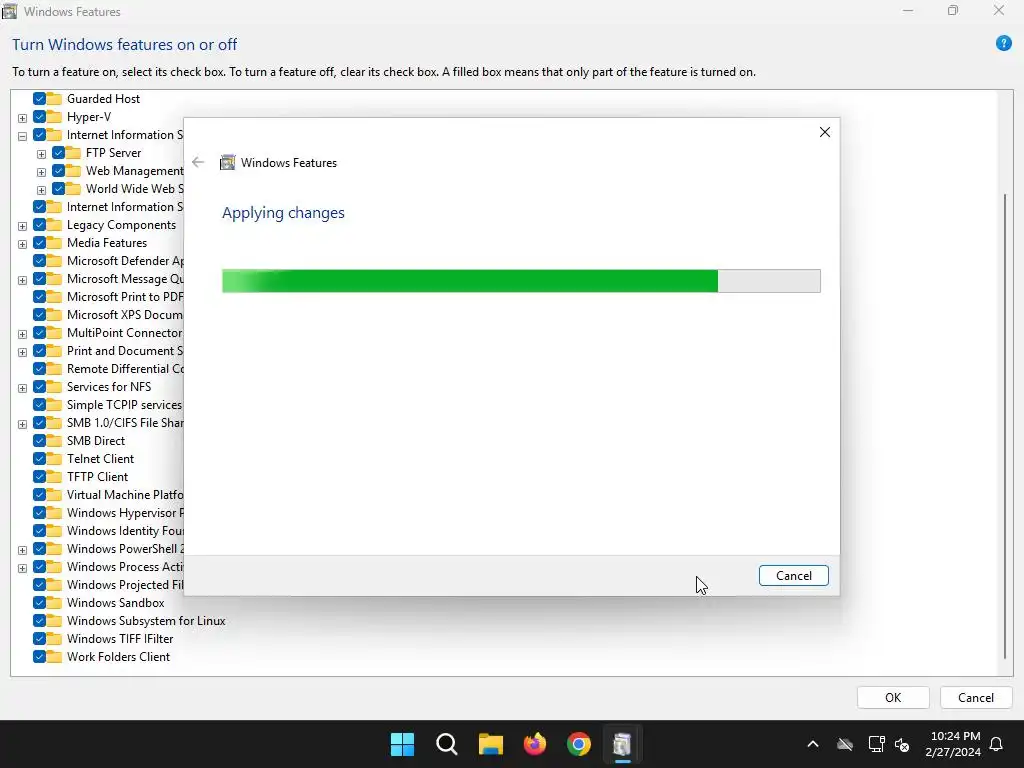The width and height of the screenshot is (1024, 768).
Task: Select the TFTP Client entry
Action: click(97, 477)
